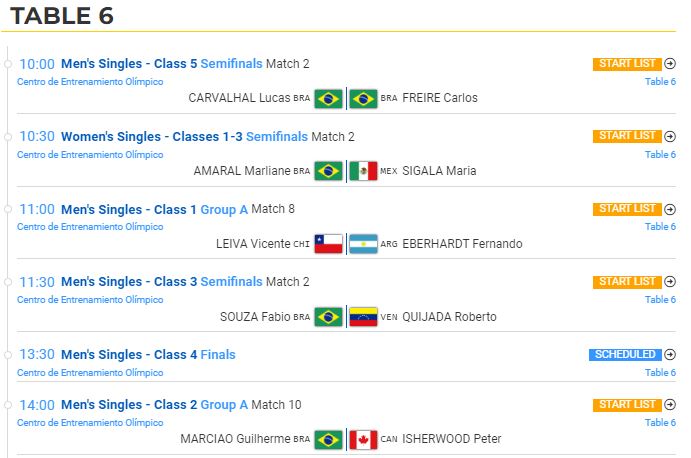691x458 pixels.
Task: Click Chile flag beside LEIVA Vicente
Action: tap(328, 244)
